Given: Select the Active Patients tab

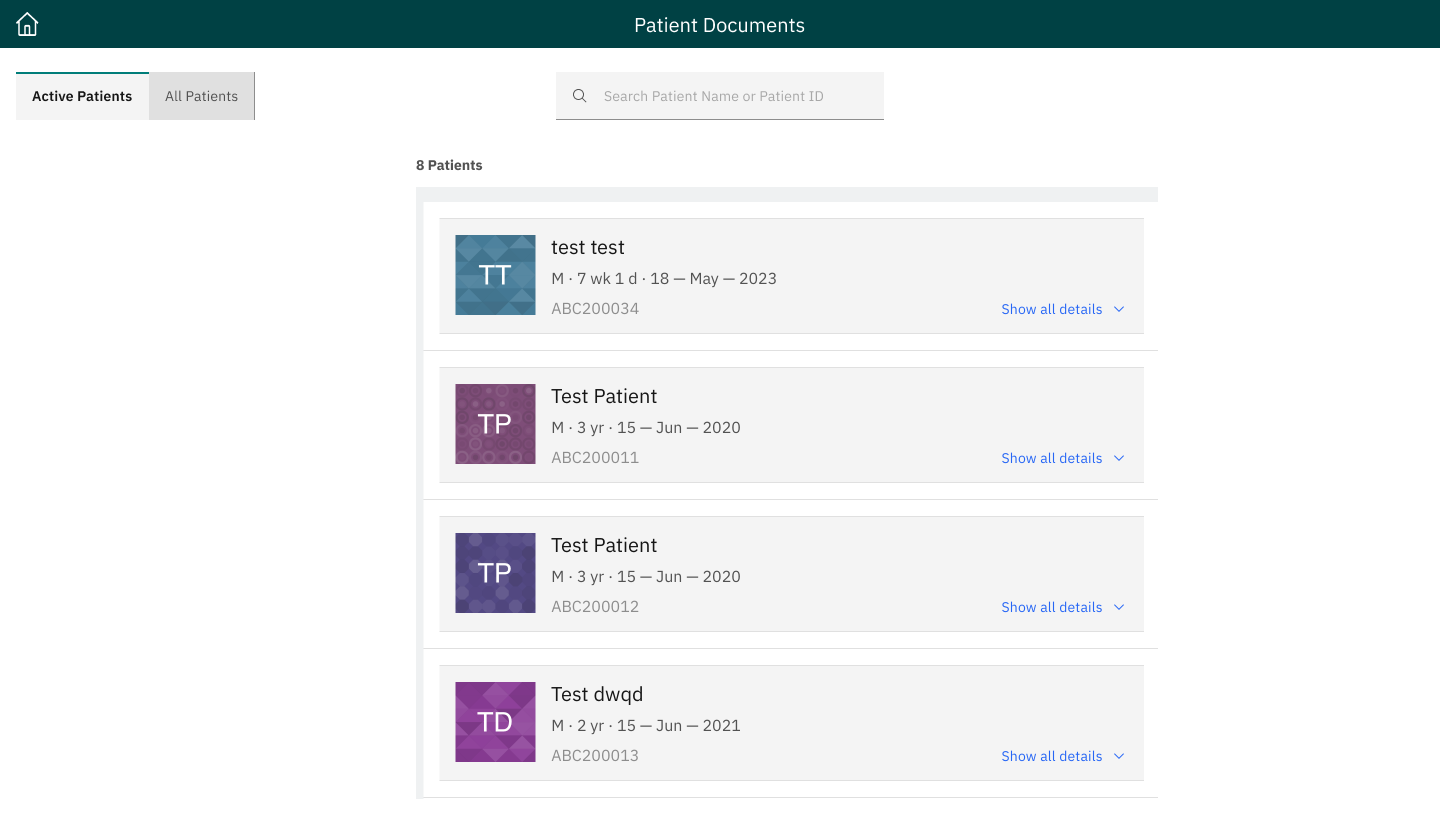Looking at the screenshot, I should [x=82, y=95].
